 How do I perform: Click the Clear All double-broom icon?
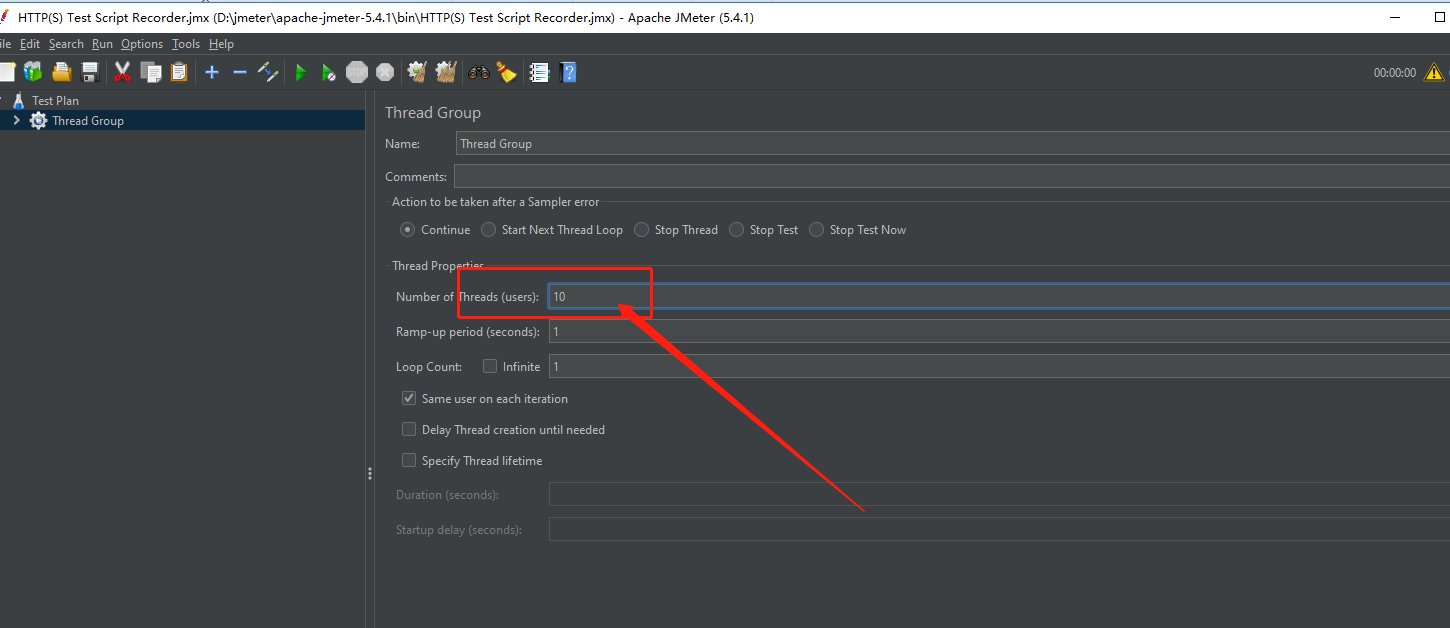click(x=446, y=72)
